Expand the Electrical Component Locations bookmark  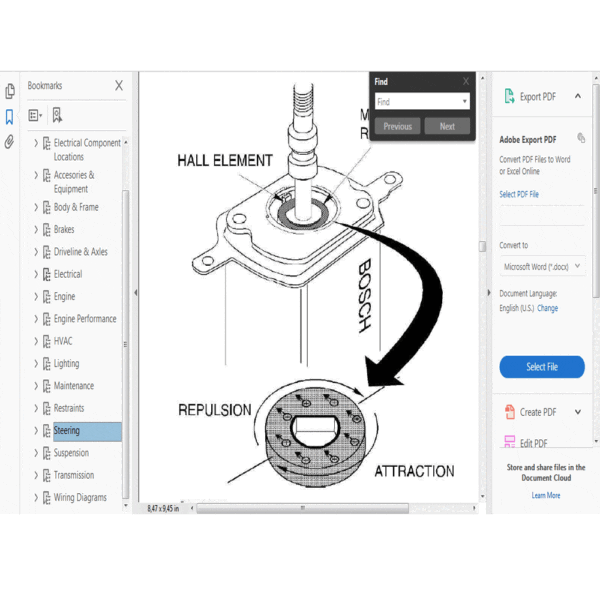(x=36, y=143)
